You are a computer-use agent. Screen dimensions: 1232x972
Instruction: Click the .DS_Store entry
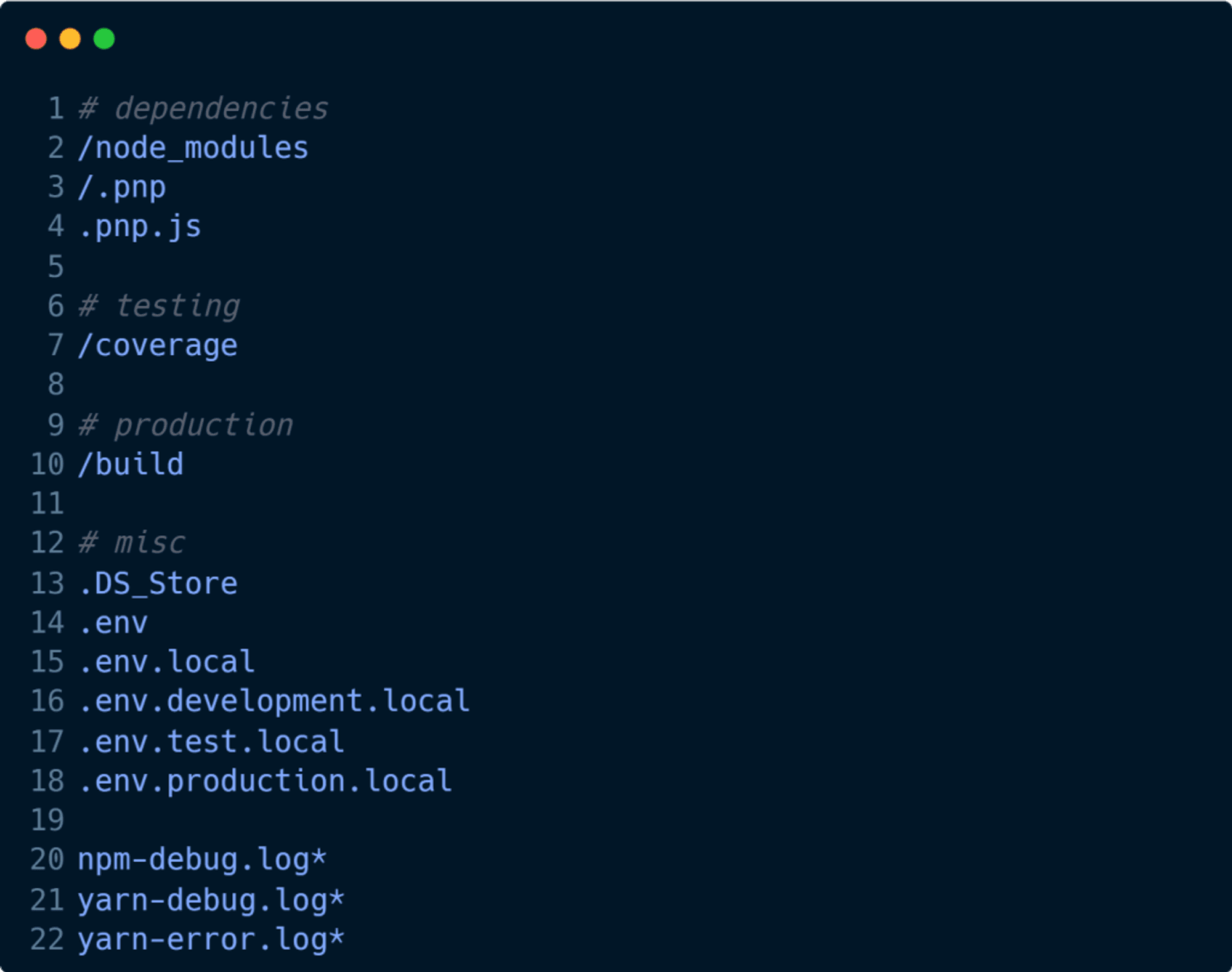158,583
